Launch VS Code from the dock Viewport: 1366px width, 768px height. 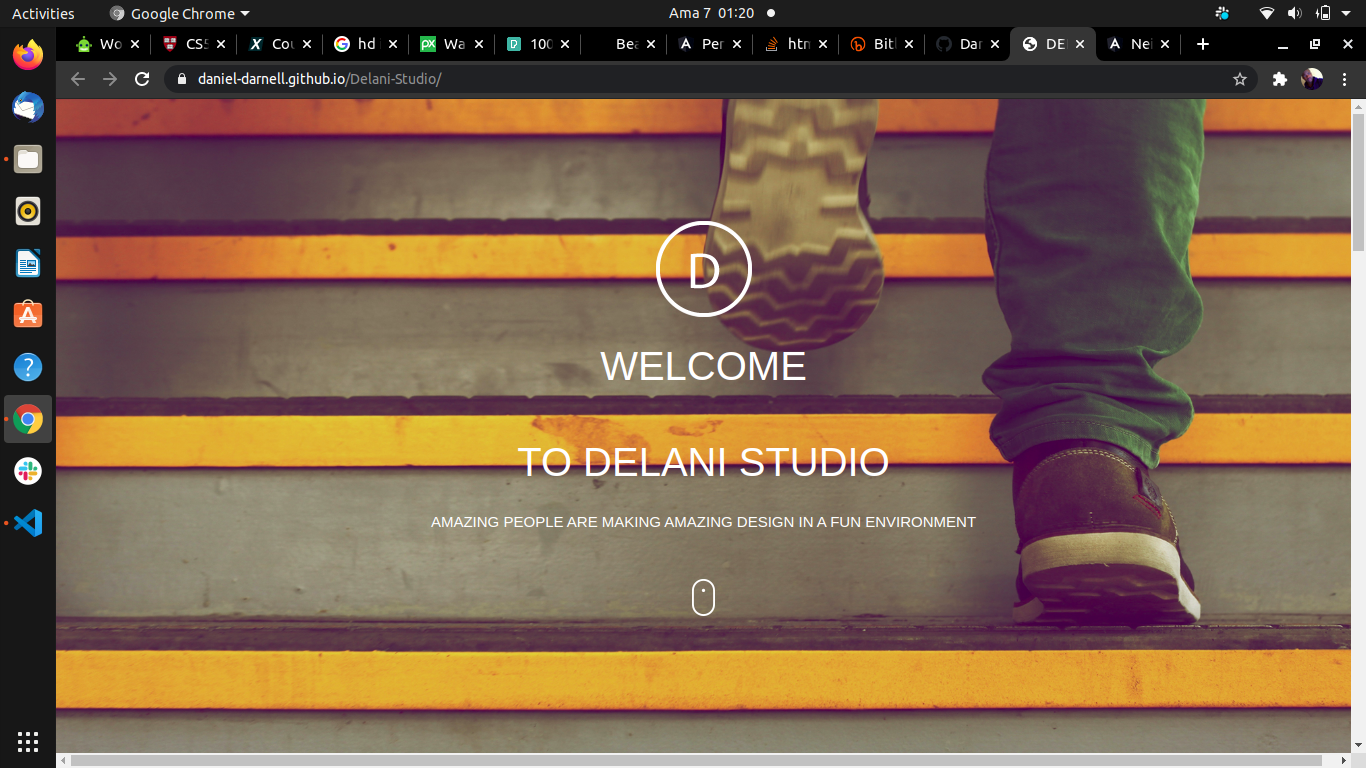click(x=27, y=523)
